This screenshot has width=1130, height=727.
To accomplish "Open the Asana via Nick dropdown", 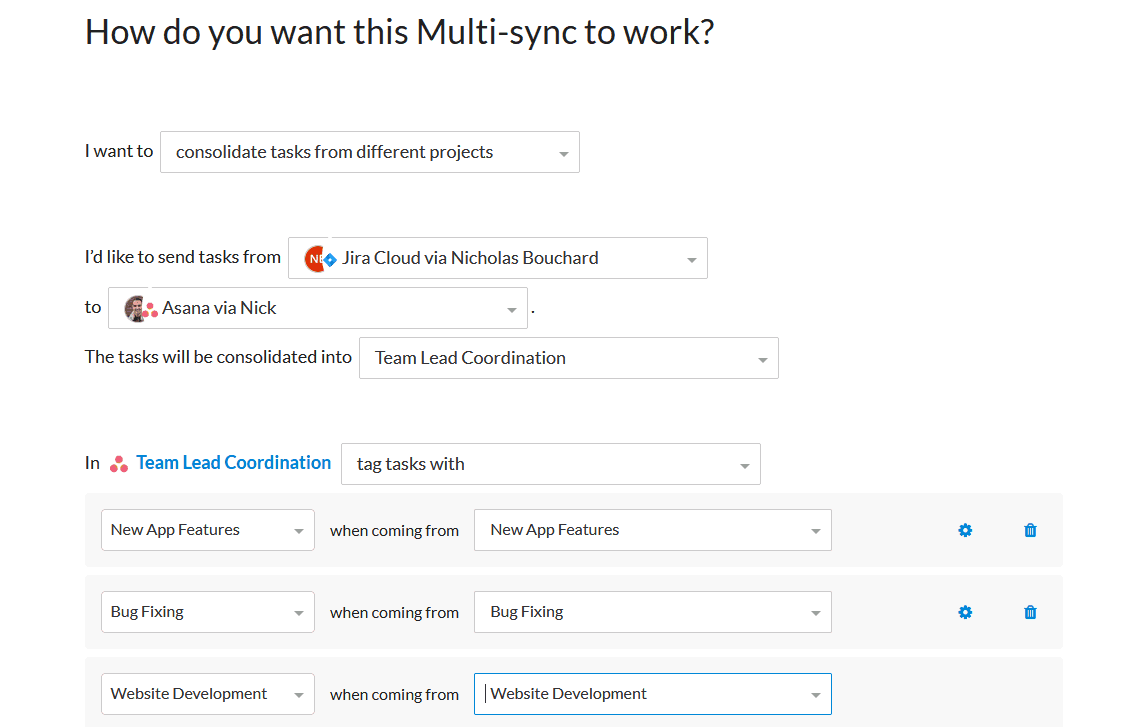I will click(x=318, y=308).
